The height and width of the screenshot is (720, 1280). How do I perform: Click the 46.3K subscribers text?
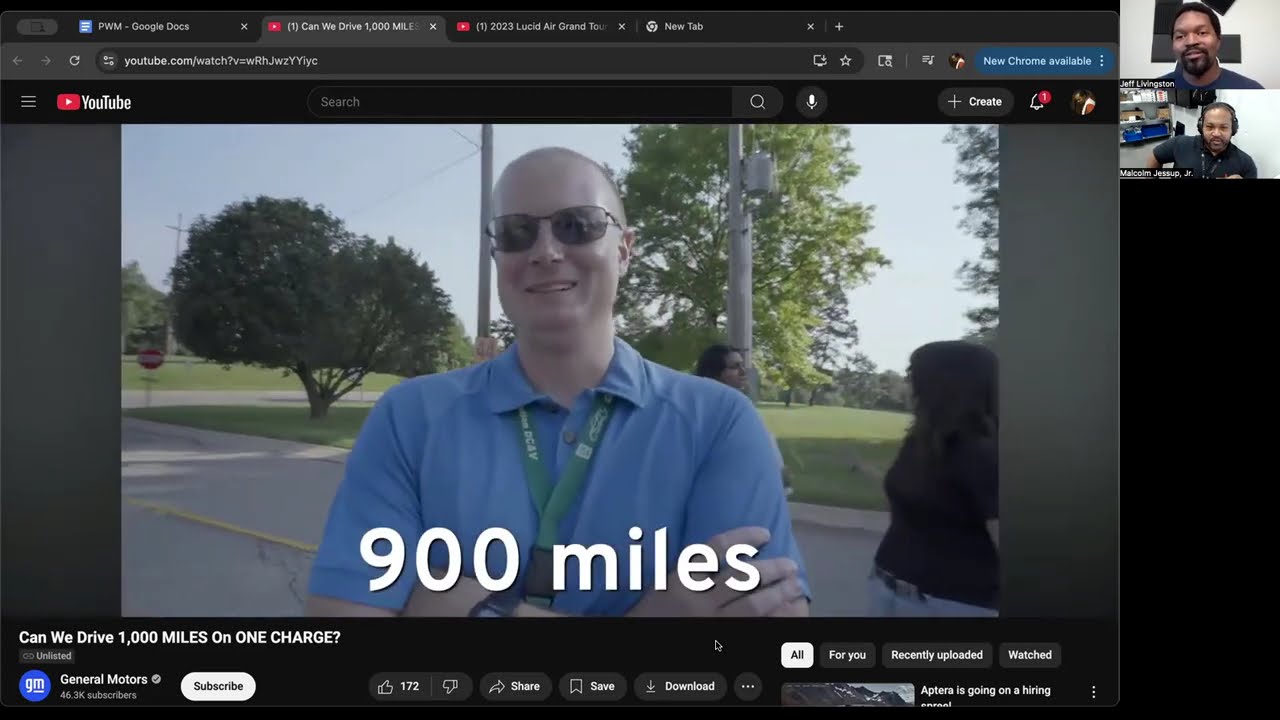[98, 695]
